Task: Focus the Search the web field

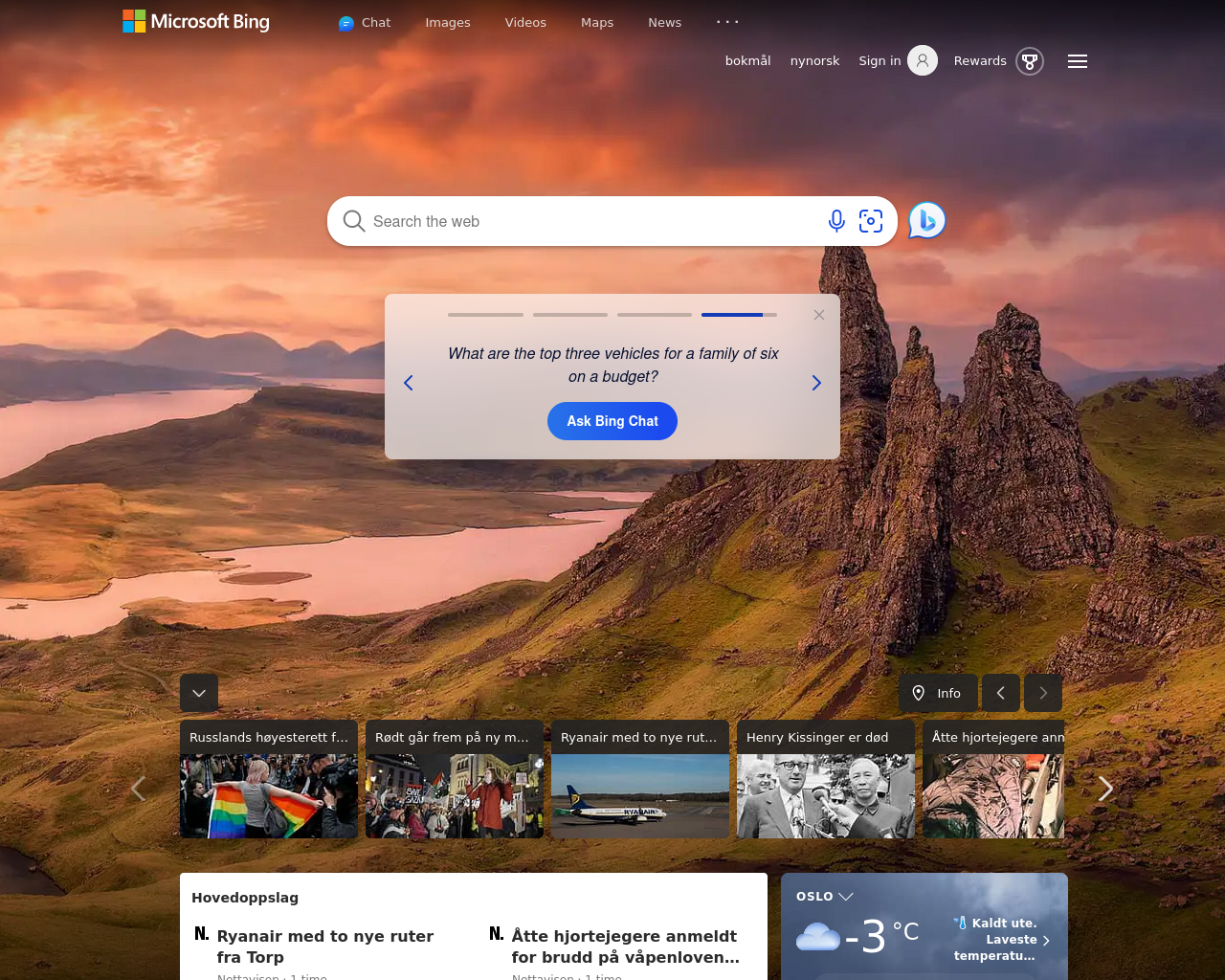Action: (x=593, y=221)
